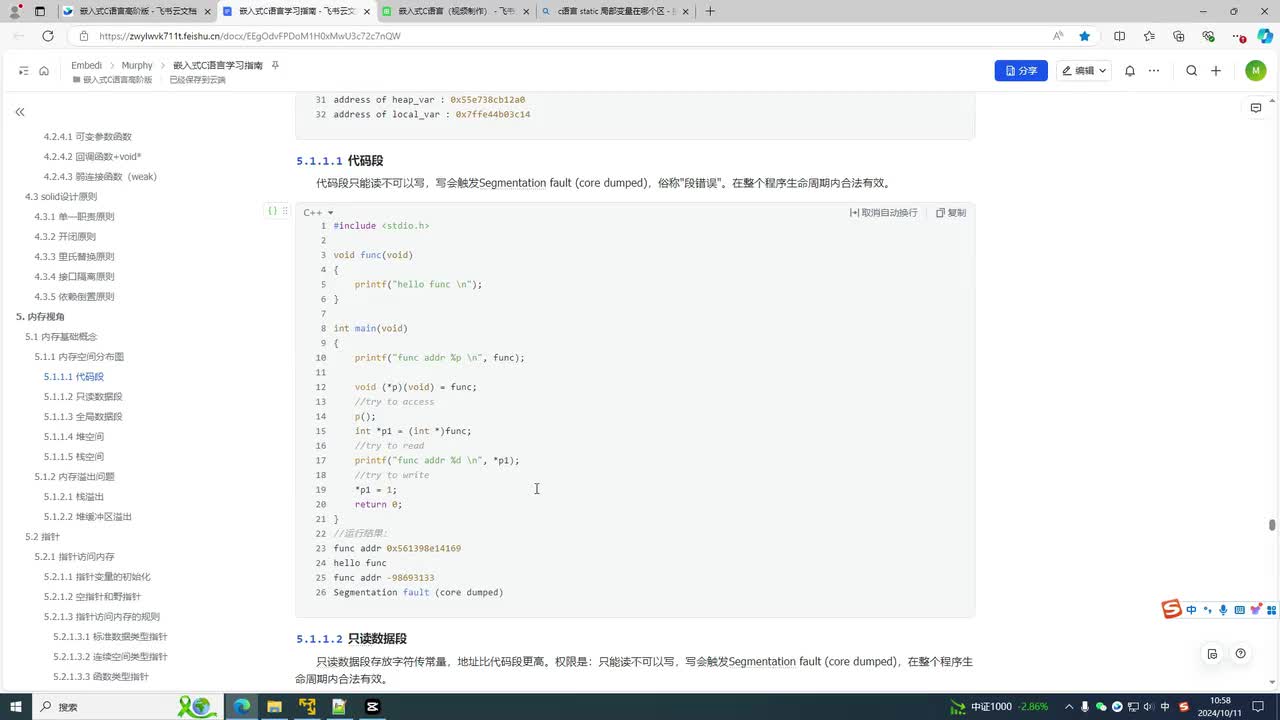Viewport: 1280px width, 720px height.
Task: Open WeChat tray icon
Action: 1101,706
